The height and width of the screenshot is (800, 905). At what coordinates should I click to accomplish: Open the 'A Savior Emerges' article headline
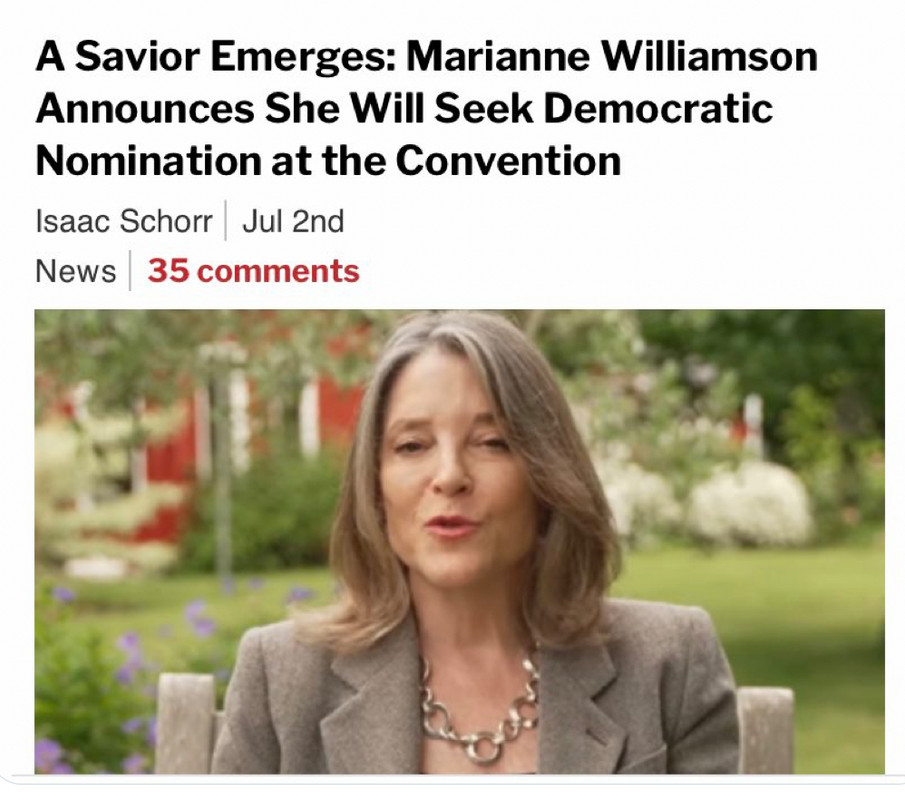point(426,109)
